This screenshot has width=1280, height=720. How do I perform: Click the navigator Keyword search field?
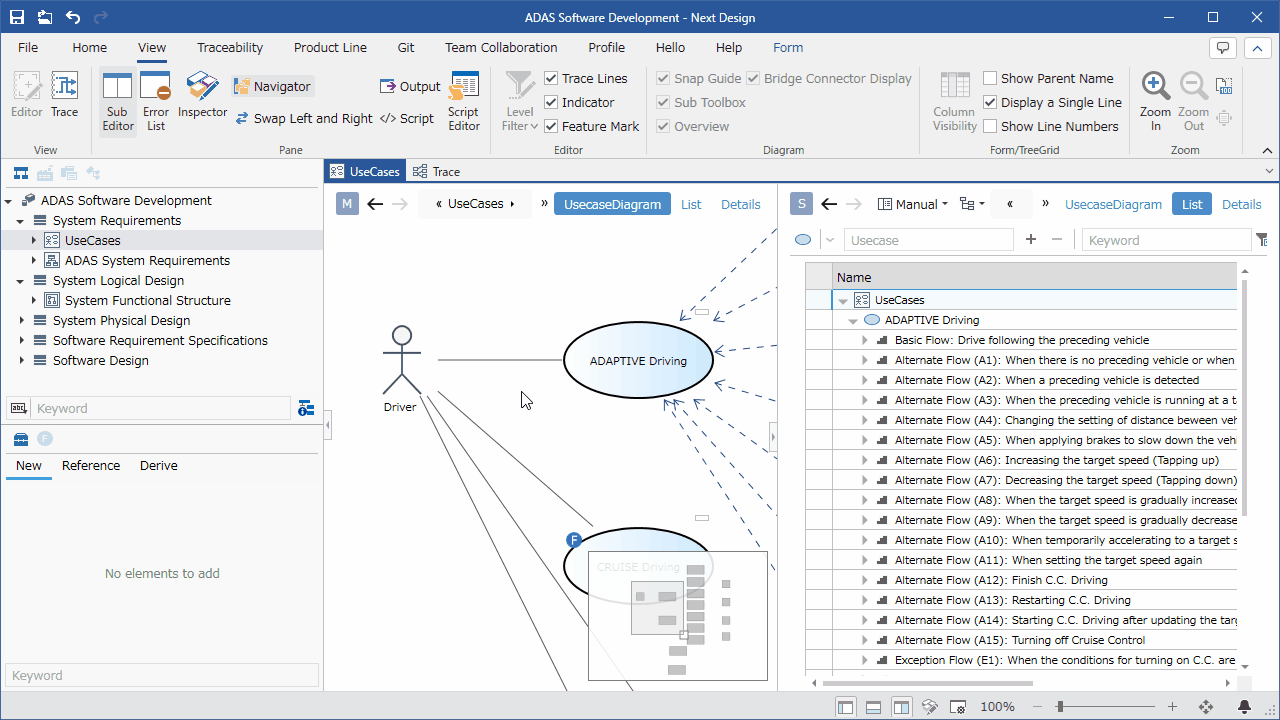[x=160, y=408]
